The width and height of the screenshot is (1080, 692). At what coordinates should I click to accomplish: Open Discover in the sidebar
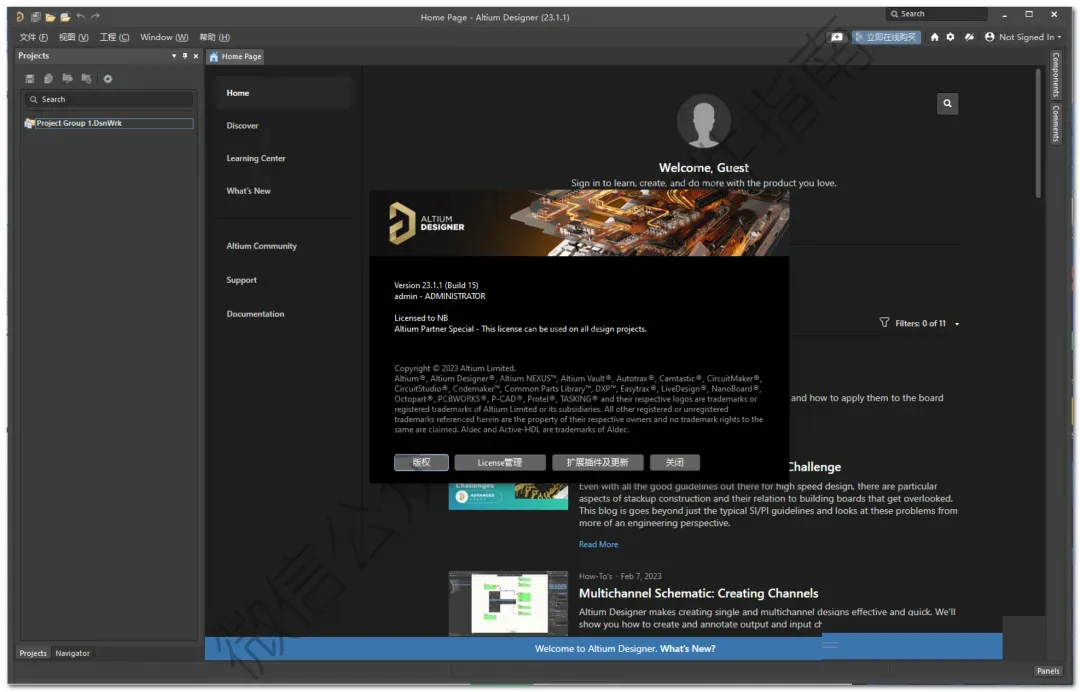(242, 125)
